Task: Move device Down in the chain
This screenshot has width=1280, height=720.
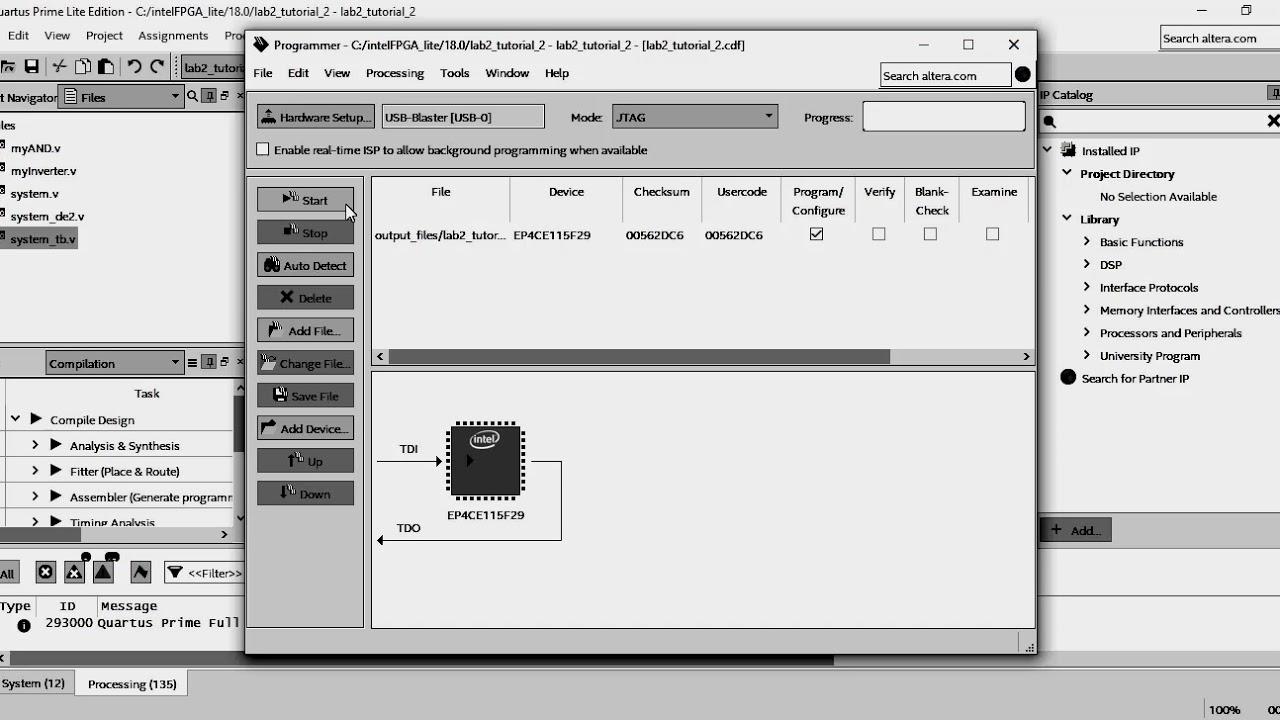Action: [x=305, y=494]
